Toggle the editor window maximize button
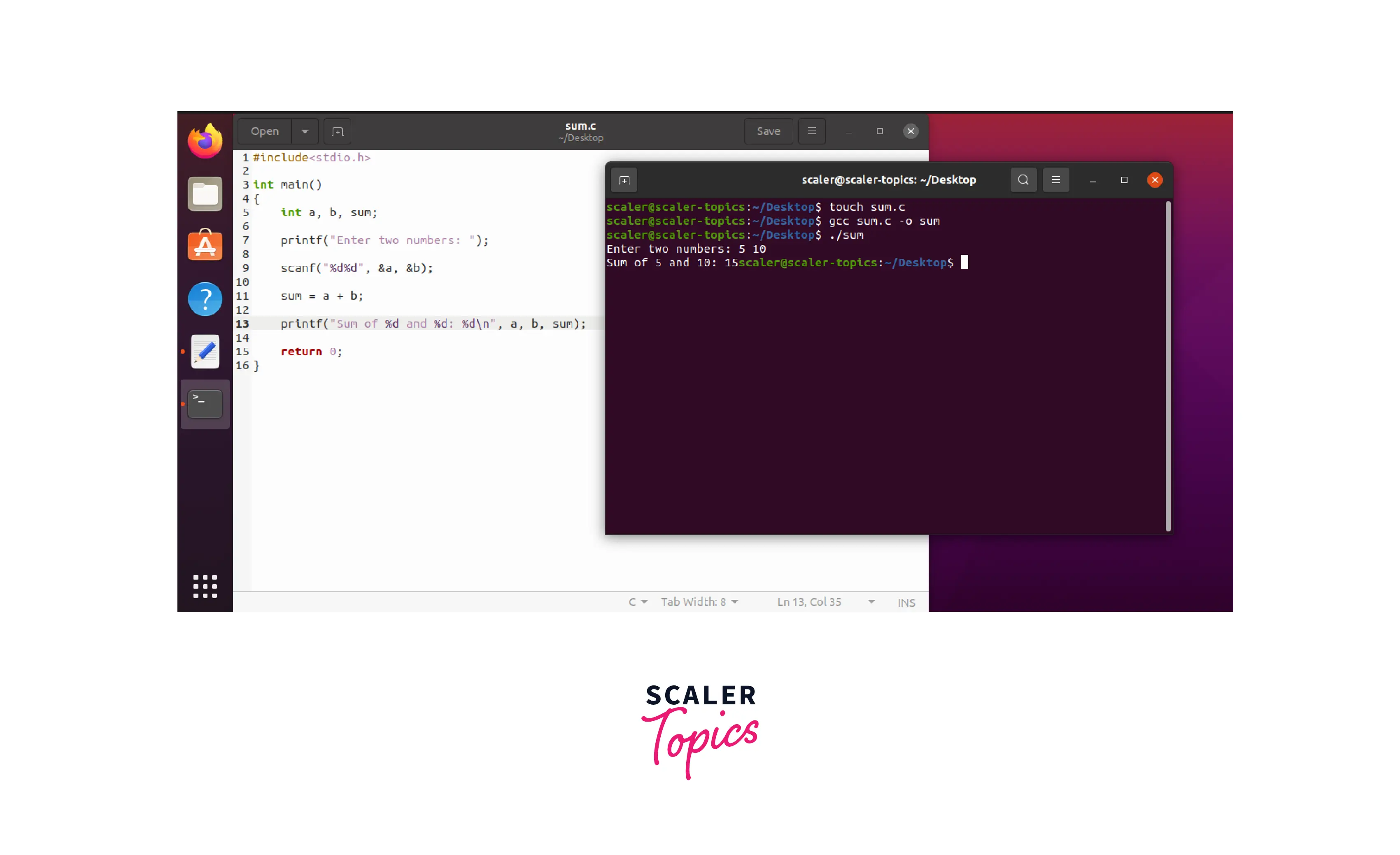Screen dimensions: 1400x855 tap(879, 131)
